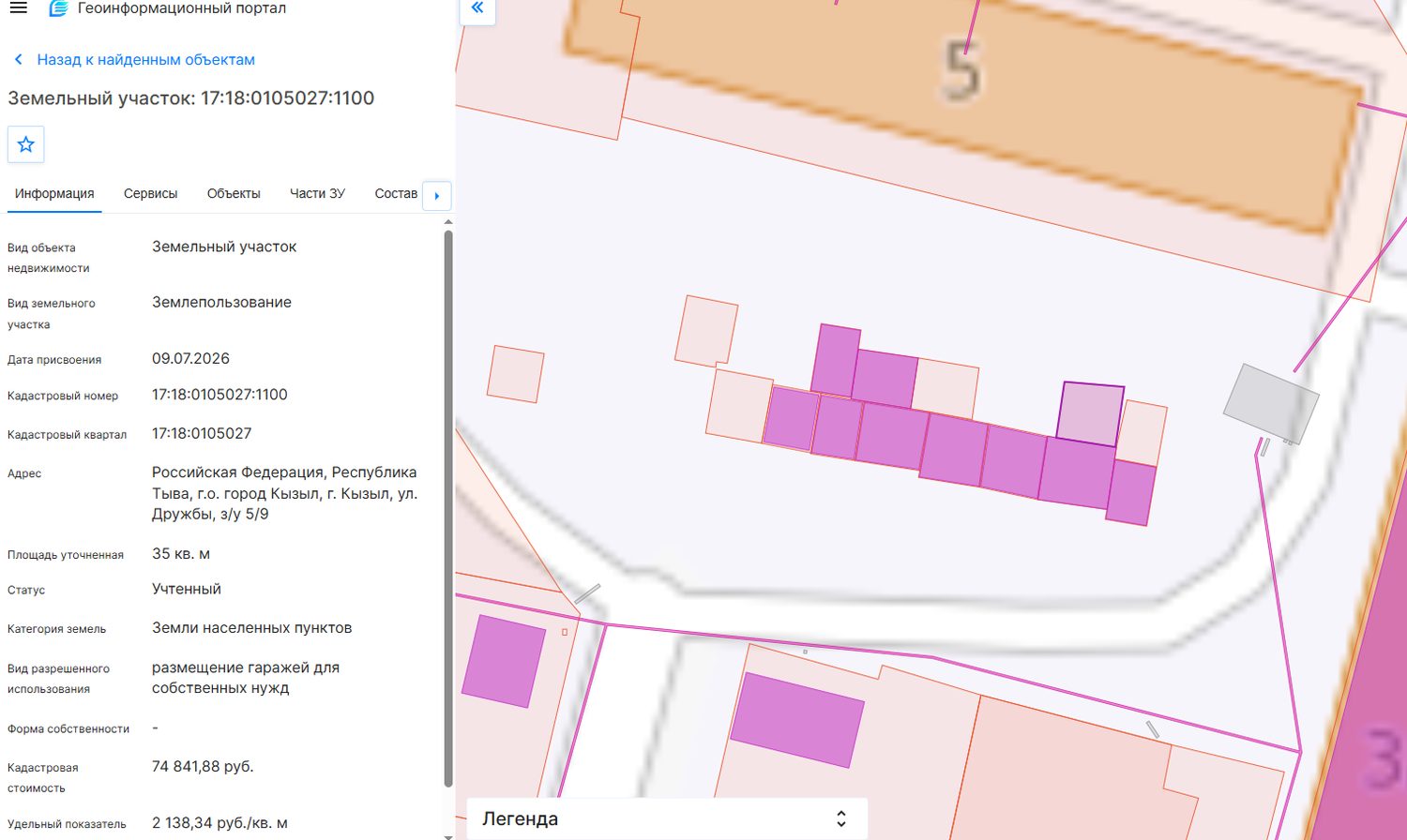The image size is (1407, 840).
Task: Add the land plot to favorites with the star
Action: click(26, 144)
